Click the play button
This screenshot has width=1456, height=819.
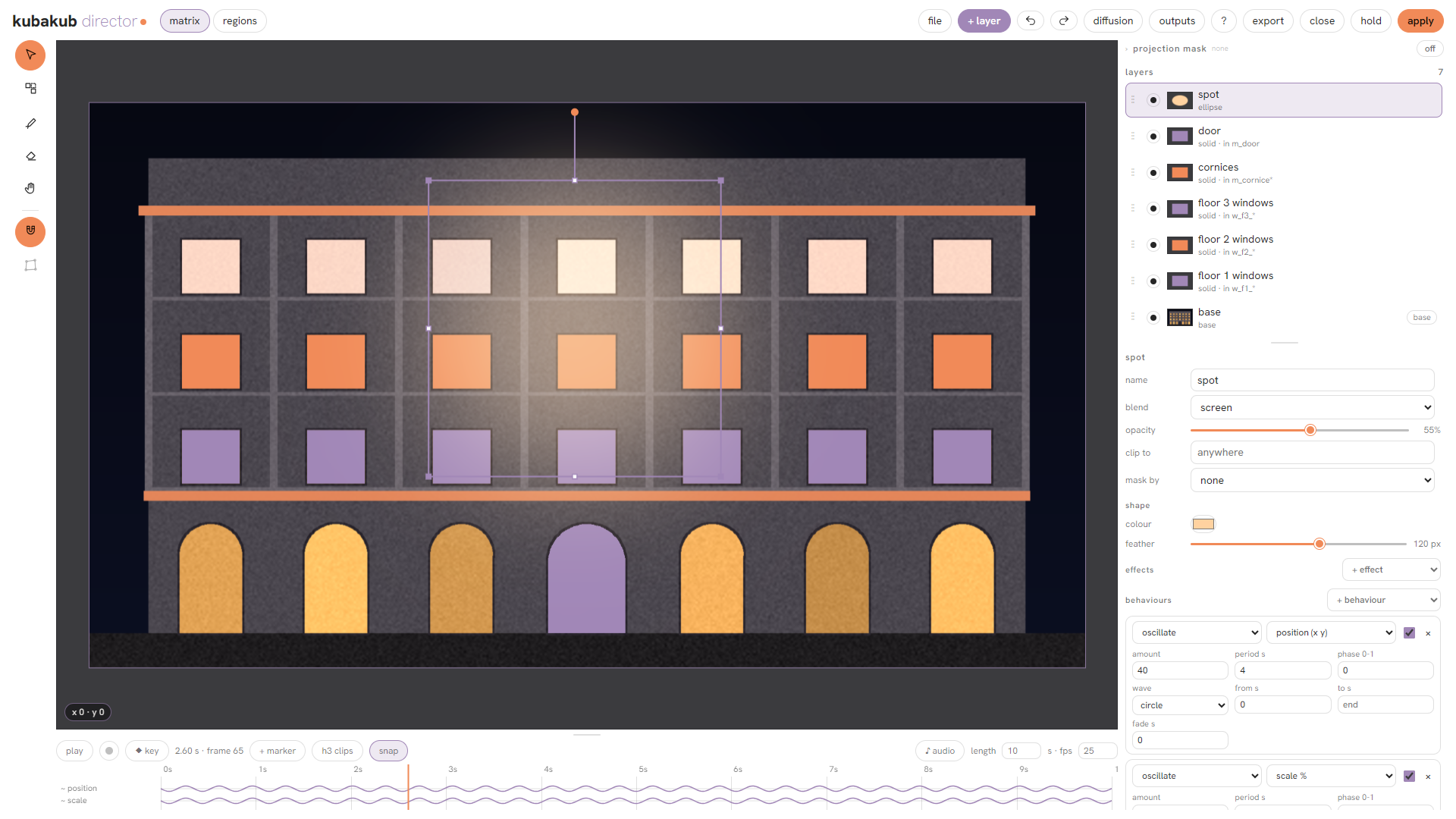[x=74, y=751]
